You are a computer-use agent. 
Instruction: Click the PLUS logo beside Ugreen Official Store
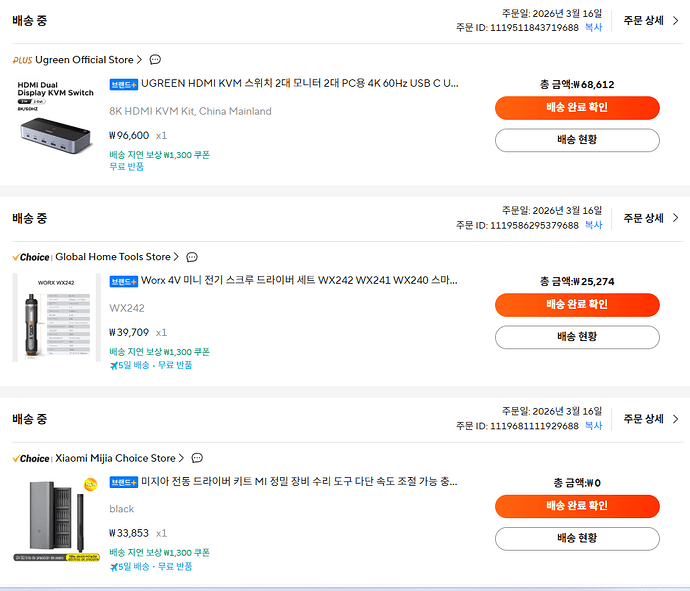tap(22, 60)
